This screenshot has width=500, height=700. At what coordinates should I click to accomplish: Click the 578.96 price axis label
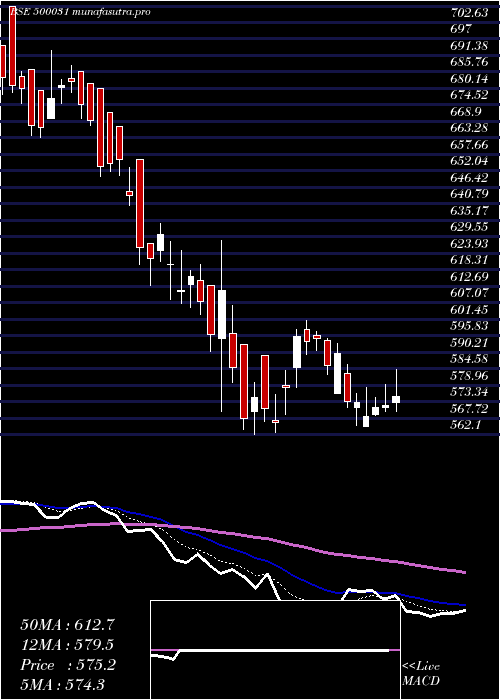(469, 375)
